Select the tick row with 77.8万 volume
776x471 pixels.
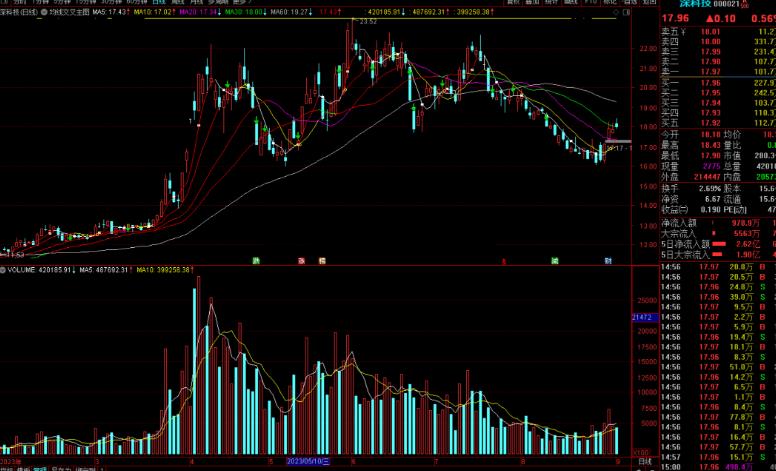point(718,417)
